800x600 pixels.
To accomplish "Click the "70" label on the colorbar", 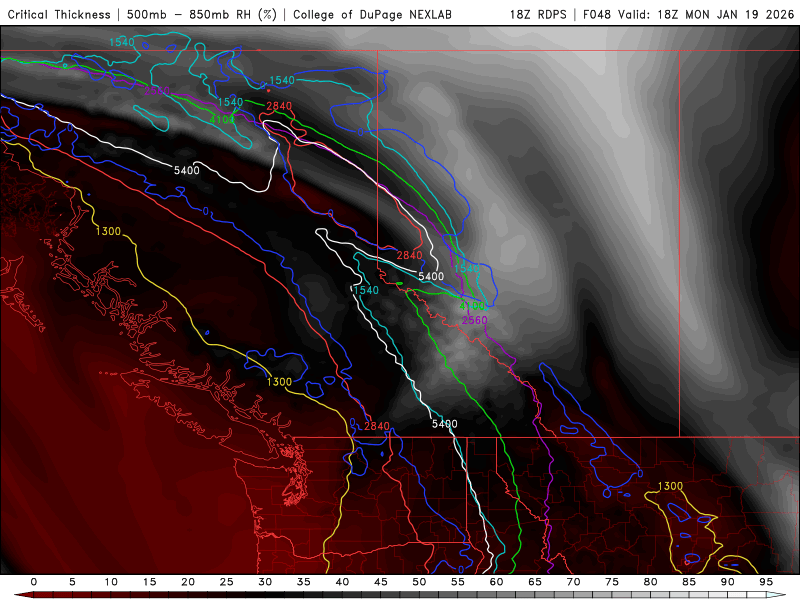I will coord(573,582).
